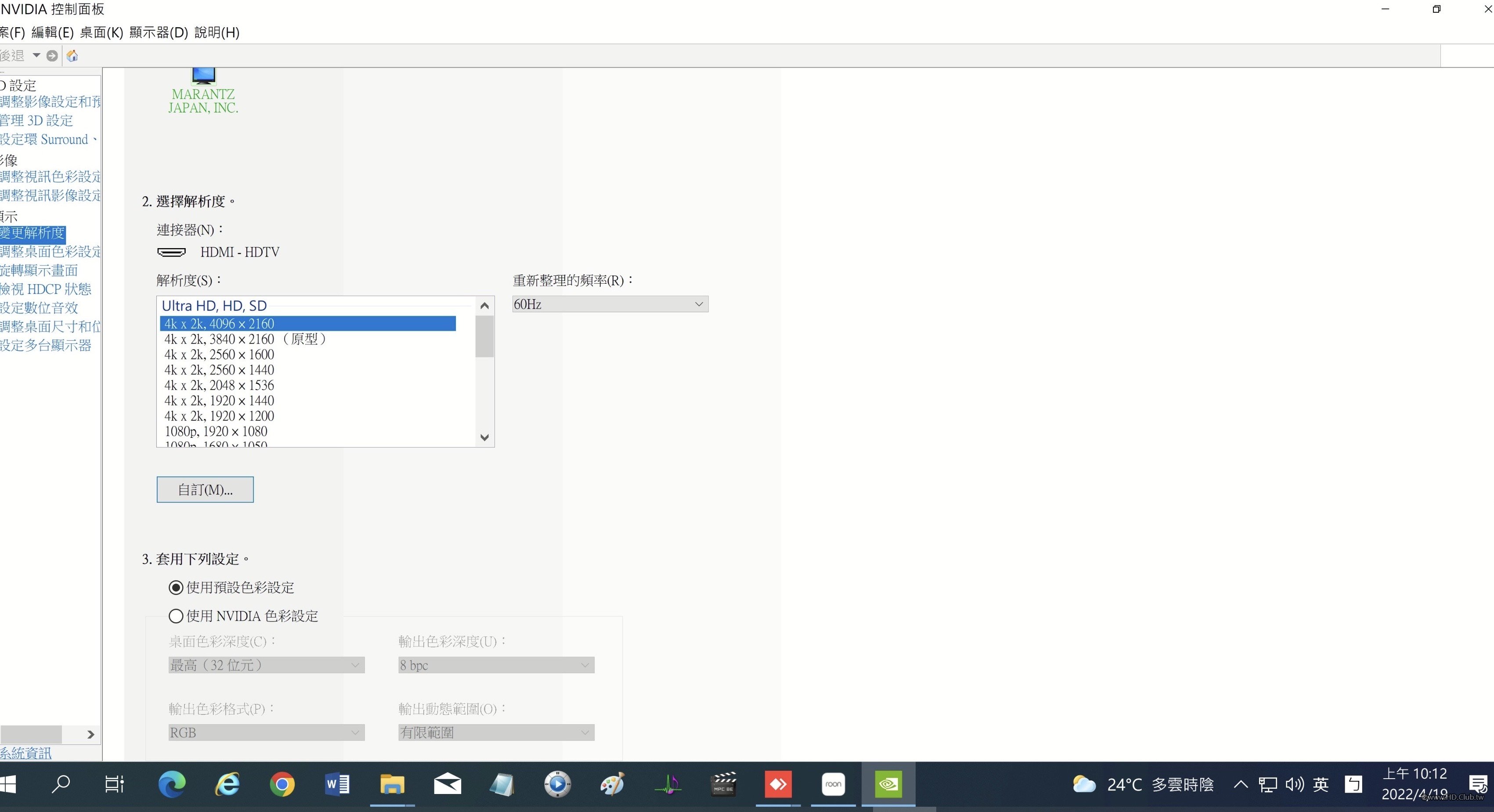The height and width of the screenshot is (812, 1494).
Task: Open the roon app from the taskbar
Action: (x=834, y=785)
